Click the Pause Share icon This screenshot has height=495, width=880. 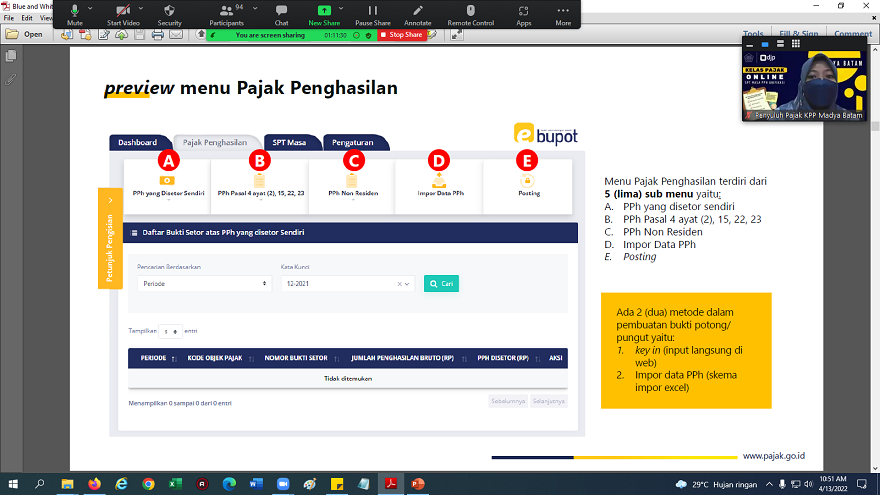(x=372, y=11)
